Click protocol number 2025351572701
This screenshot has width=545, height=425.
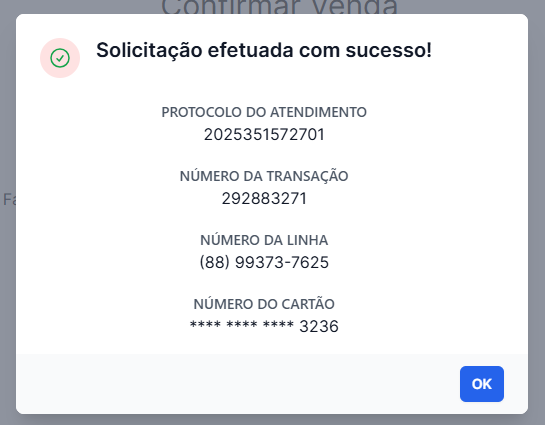click(264, 134)
